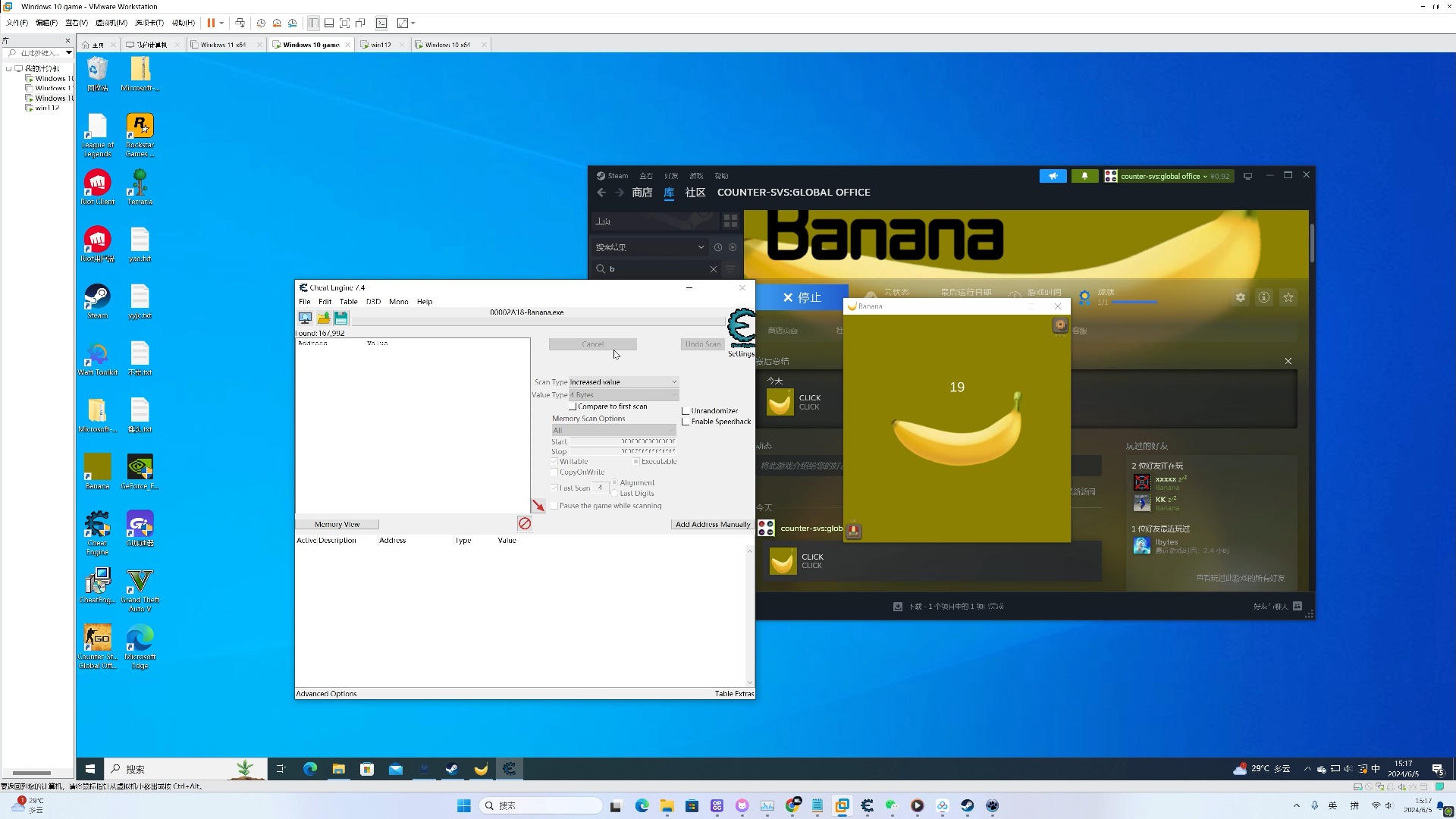Screen dimensions: 1456x819
Task: Click the VMware console view icon
Action: (x=381, y=24)
